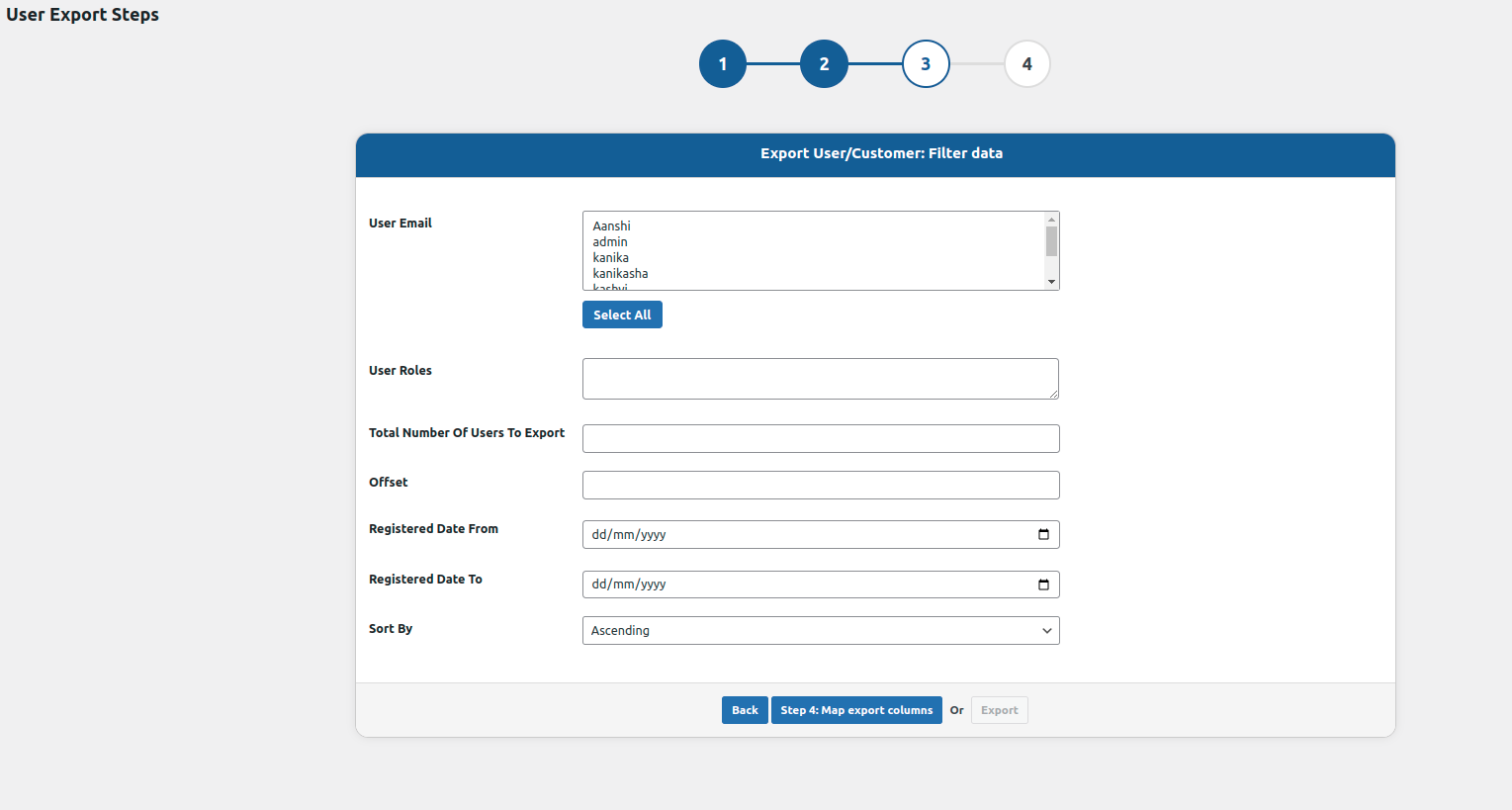Expand the Sort By Ascending dropdown

tap(820, 631)
